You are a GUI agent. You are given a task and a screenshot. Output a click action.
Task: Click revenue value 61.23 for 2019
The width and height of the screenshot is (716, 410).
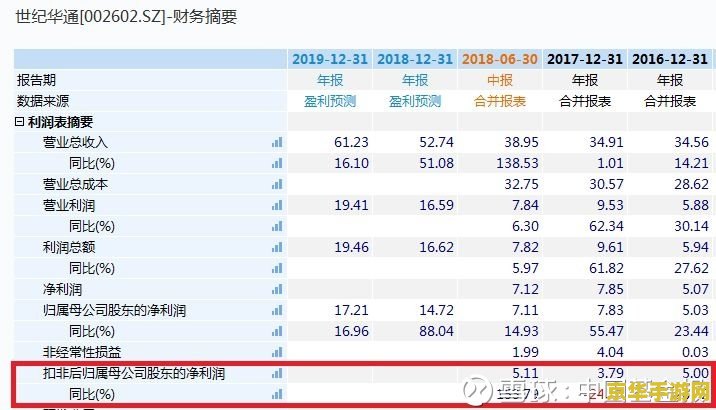351,142
